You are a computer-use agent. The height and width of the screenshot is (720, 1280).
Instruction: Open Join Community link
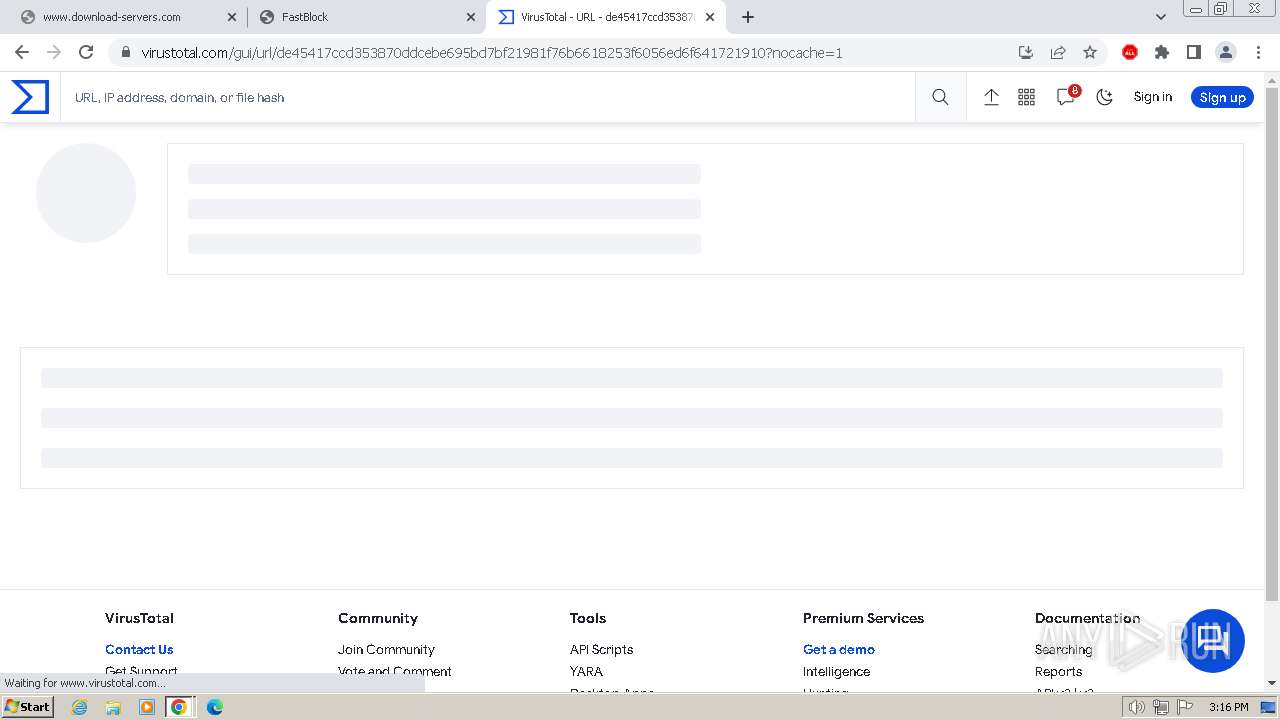click(x=386, y=649)
